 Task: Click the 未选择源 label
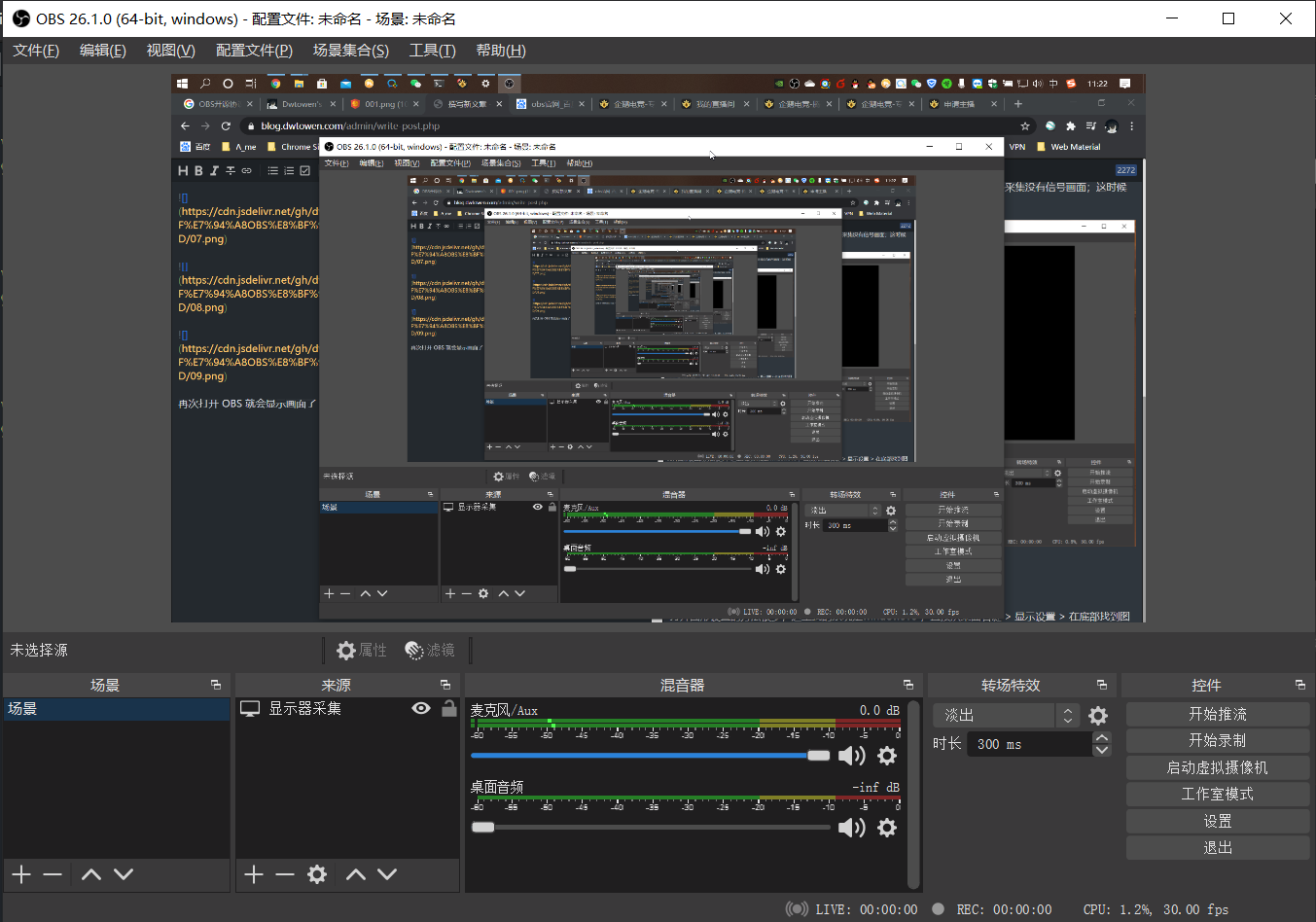click(39, 650)
